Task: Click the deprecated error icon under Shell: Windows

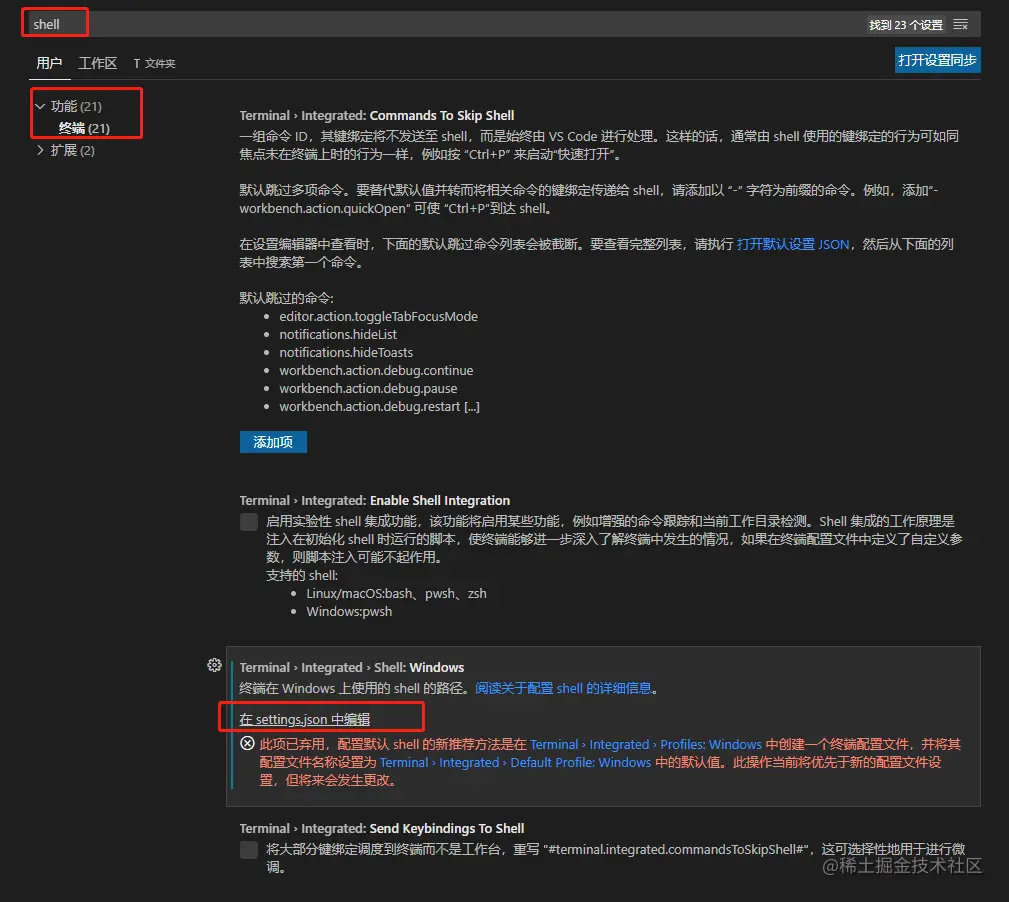Action: (247, 744)
